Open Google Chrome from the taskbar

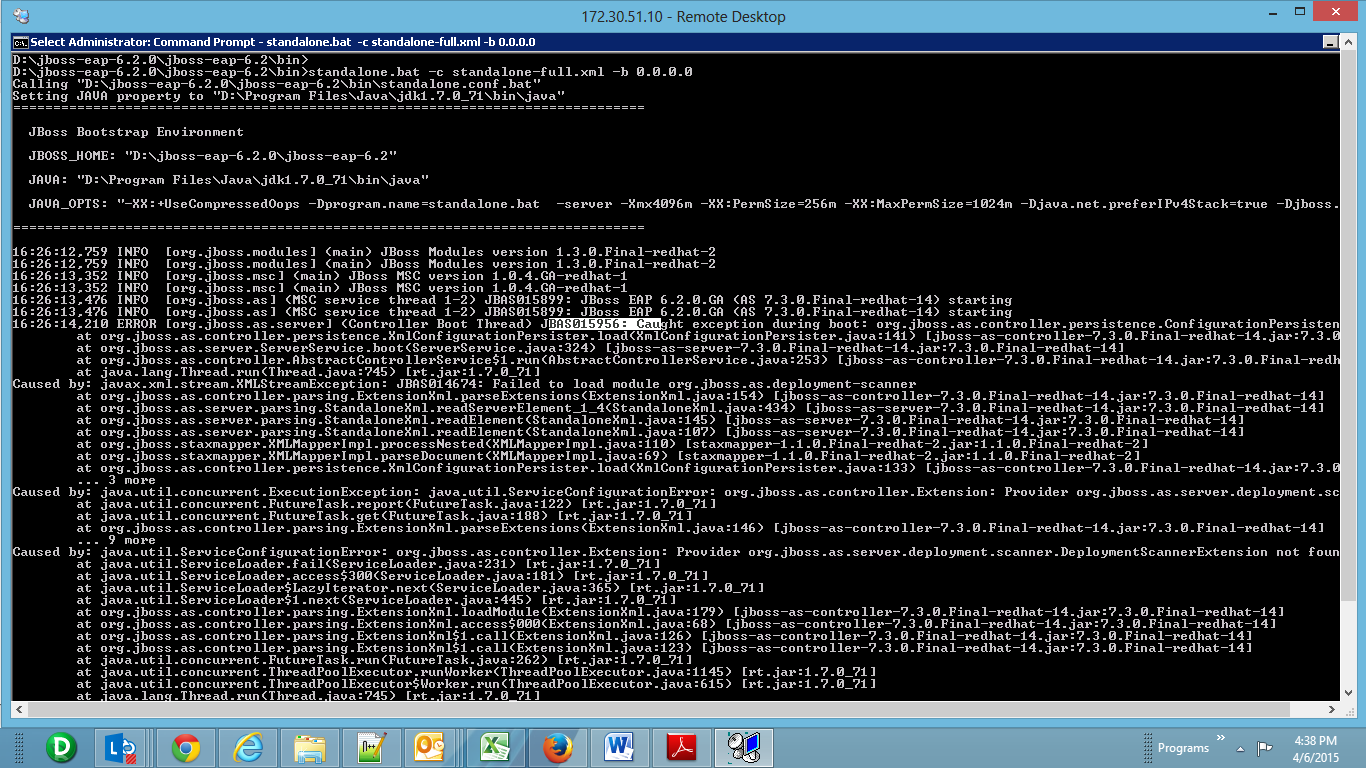tap(185, 747)
